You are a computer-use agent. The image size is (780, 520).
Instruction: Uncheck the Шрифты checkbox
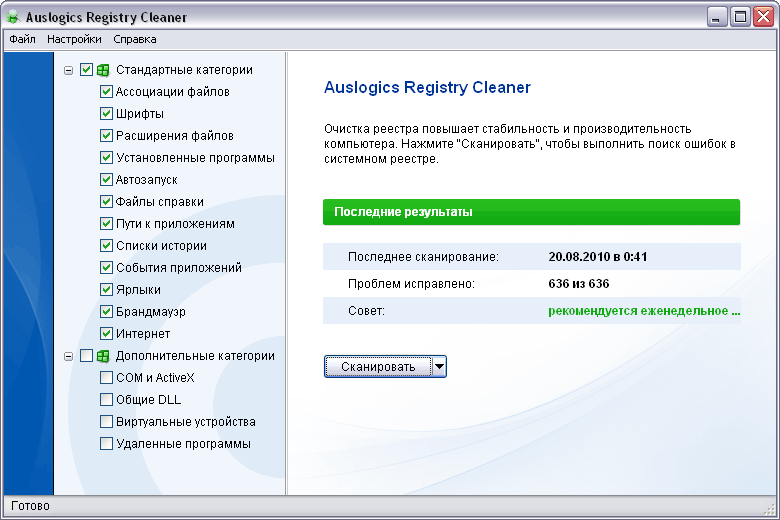[x=106, y=113]
